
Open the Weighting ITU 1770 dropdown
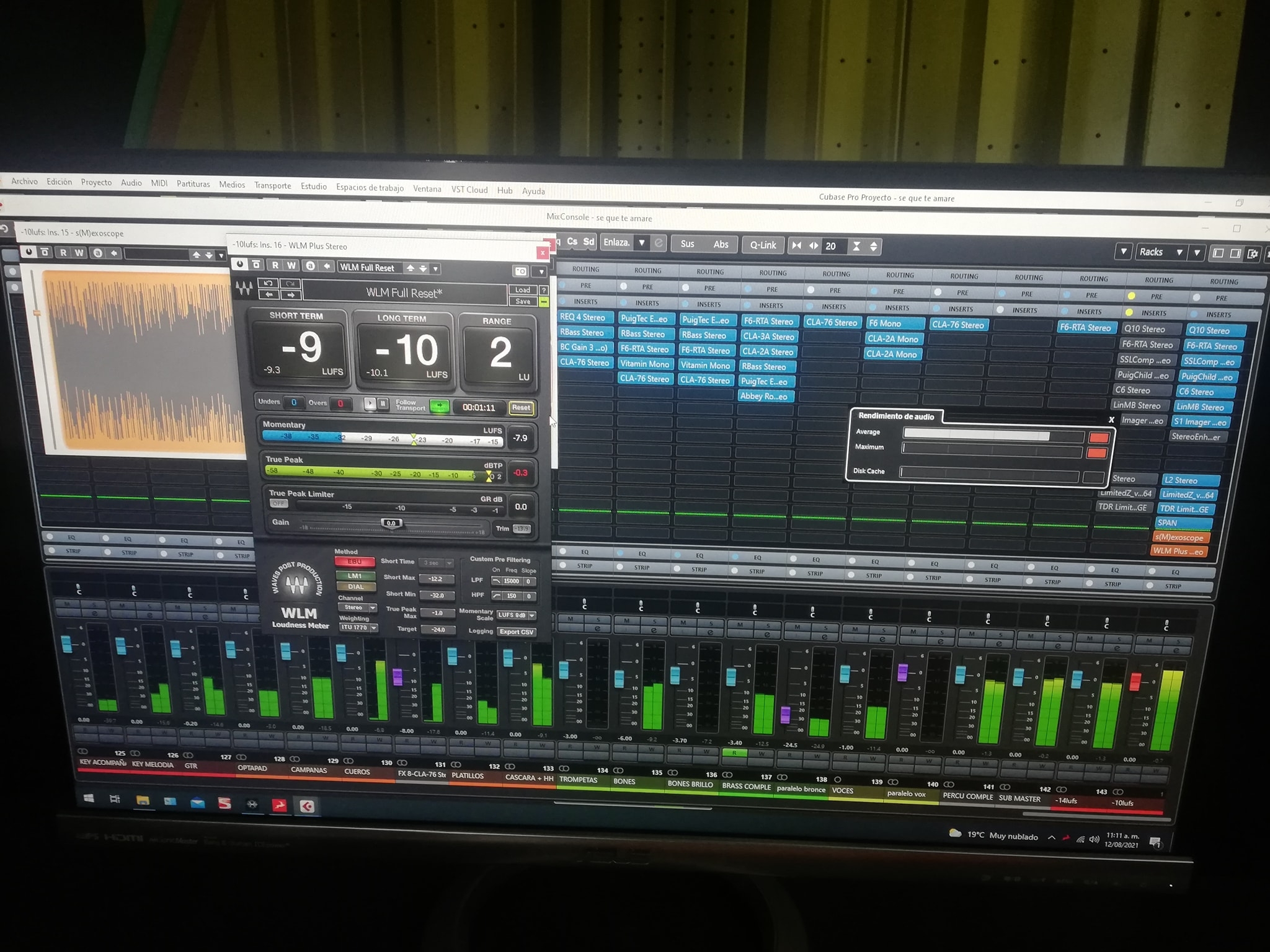click(359, 627)
